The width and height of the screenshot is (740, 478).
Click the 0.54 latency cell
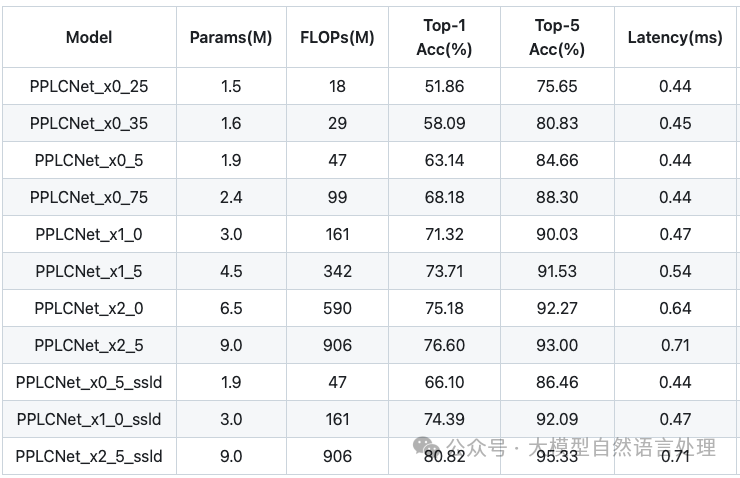[x=675, y=271]
